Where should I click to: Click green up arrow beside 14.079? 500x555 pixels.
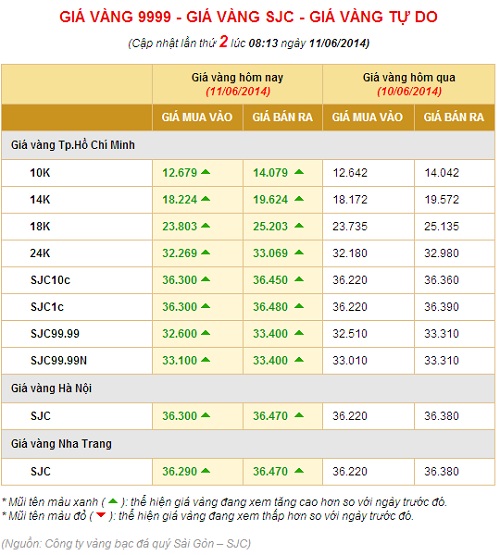299,172
